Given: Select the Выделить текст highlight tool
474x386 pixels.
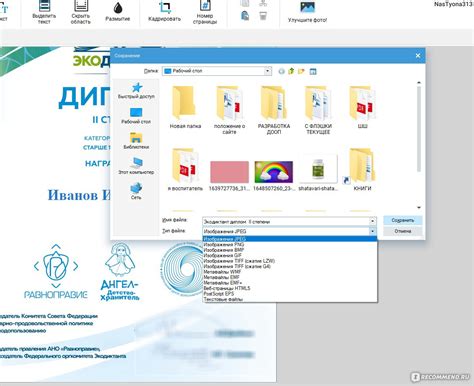Looking at the screenshot, I should click(x=44, y=12).
